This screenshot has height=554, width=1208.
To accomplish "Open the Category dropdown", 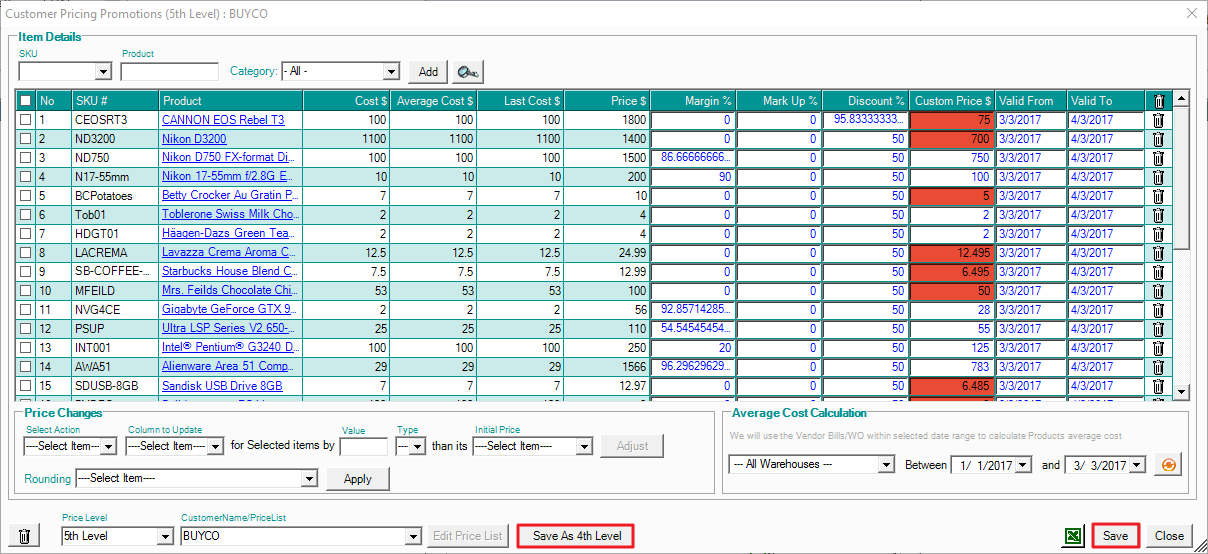I will 391,72.
